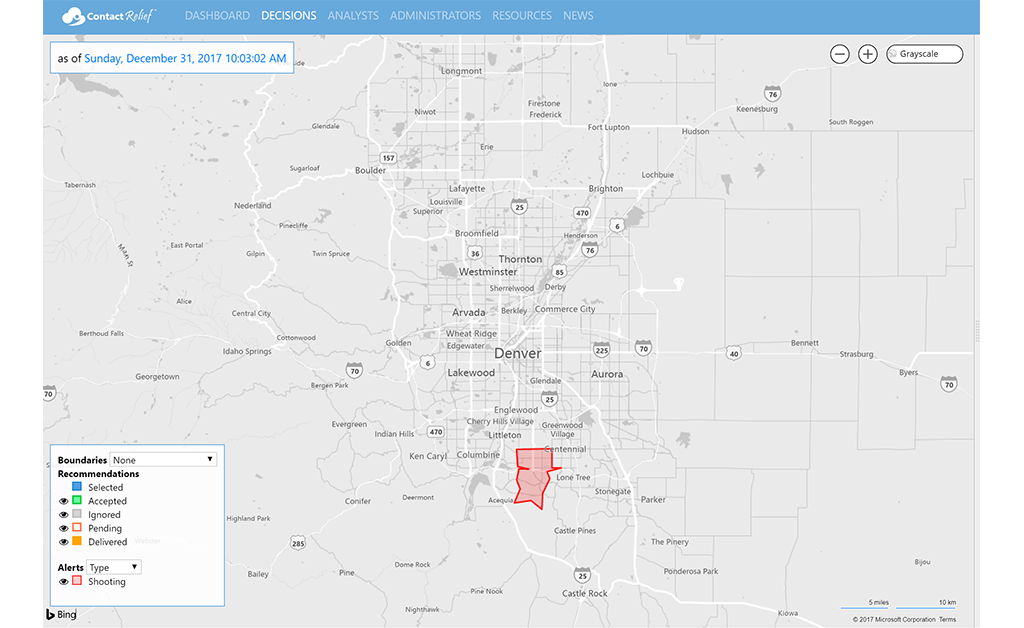1024x628 pixels.
Task: Click the Boulder map label
Action: [370, 170]
